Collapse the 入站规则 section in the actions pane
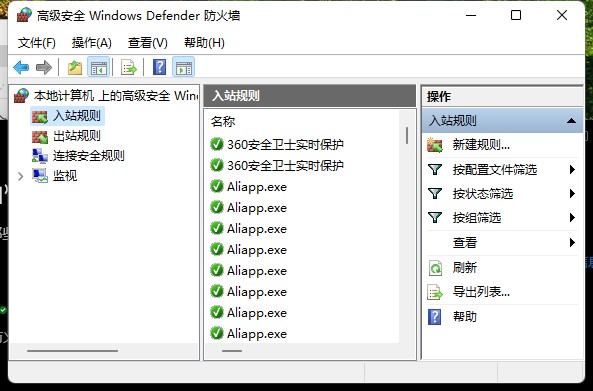Viewport: 593px width, 391px height. (571, 121)
